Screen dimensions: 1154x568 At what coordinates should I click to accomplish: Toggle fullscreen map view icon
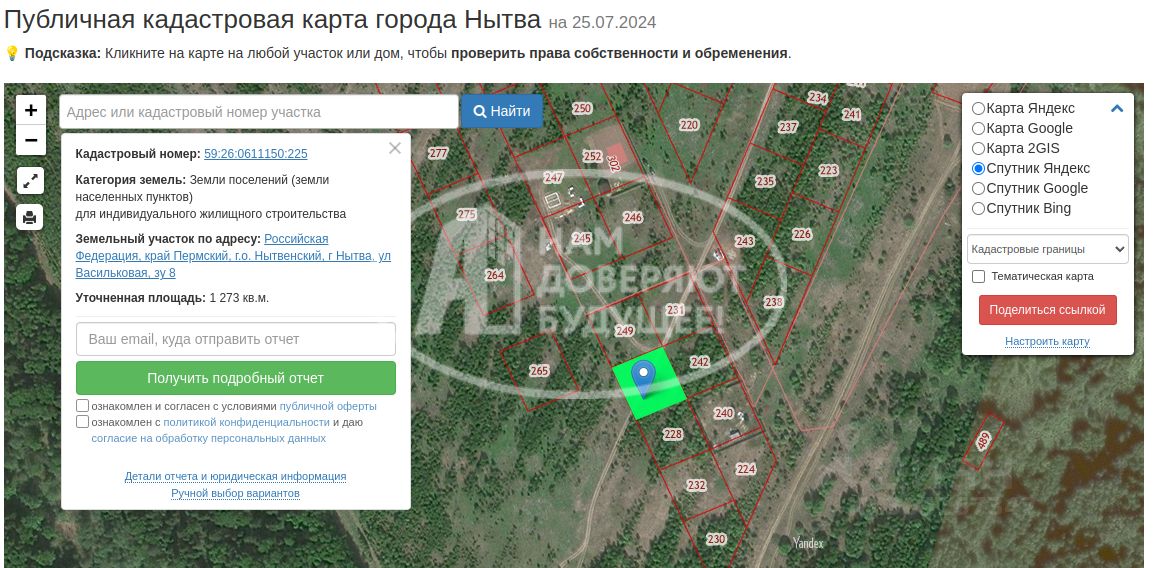(30, 180)
